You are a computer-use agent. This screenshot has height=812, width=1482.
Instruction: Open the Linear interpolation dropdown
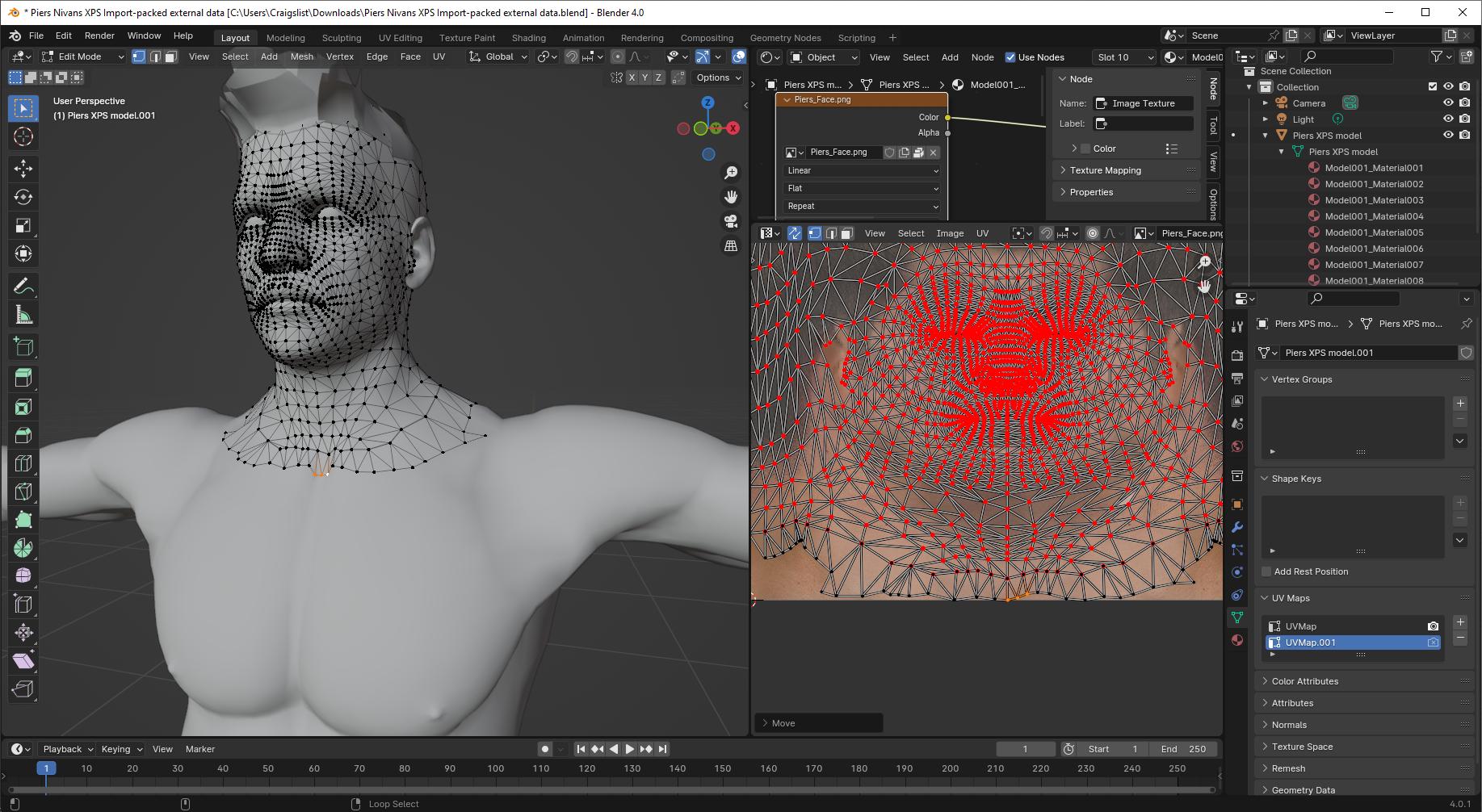coord(862,170)
